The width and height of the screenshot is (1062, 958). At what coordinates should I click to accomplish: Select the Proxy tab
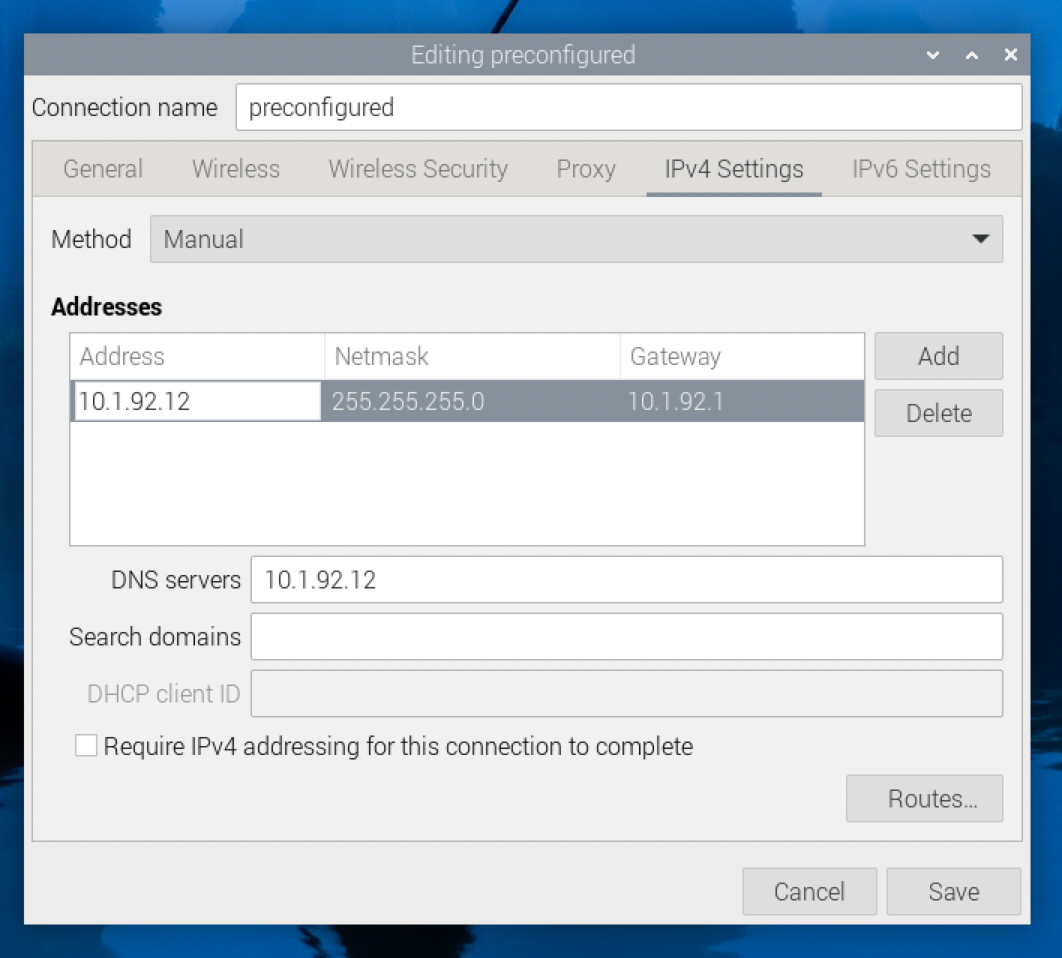pyautogui.click(x=585, y=169)
